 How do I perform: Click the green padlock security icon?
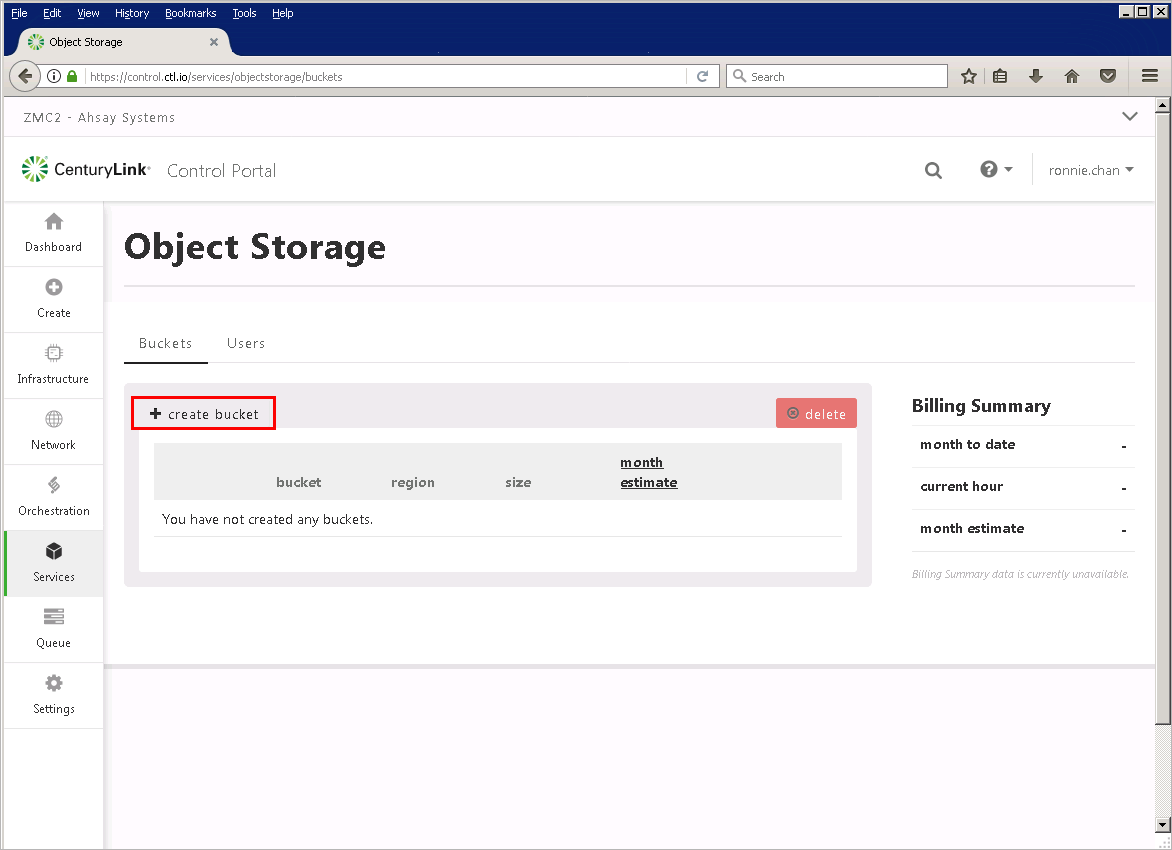click(72, 76)
